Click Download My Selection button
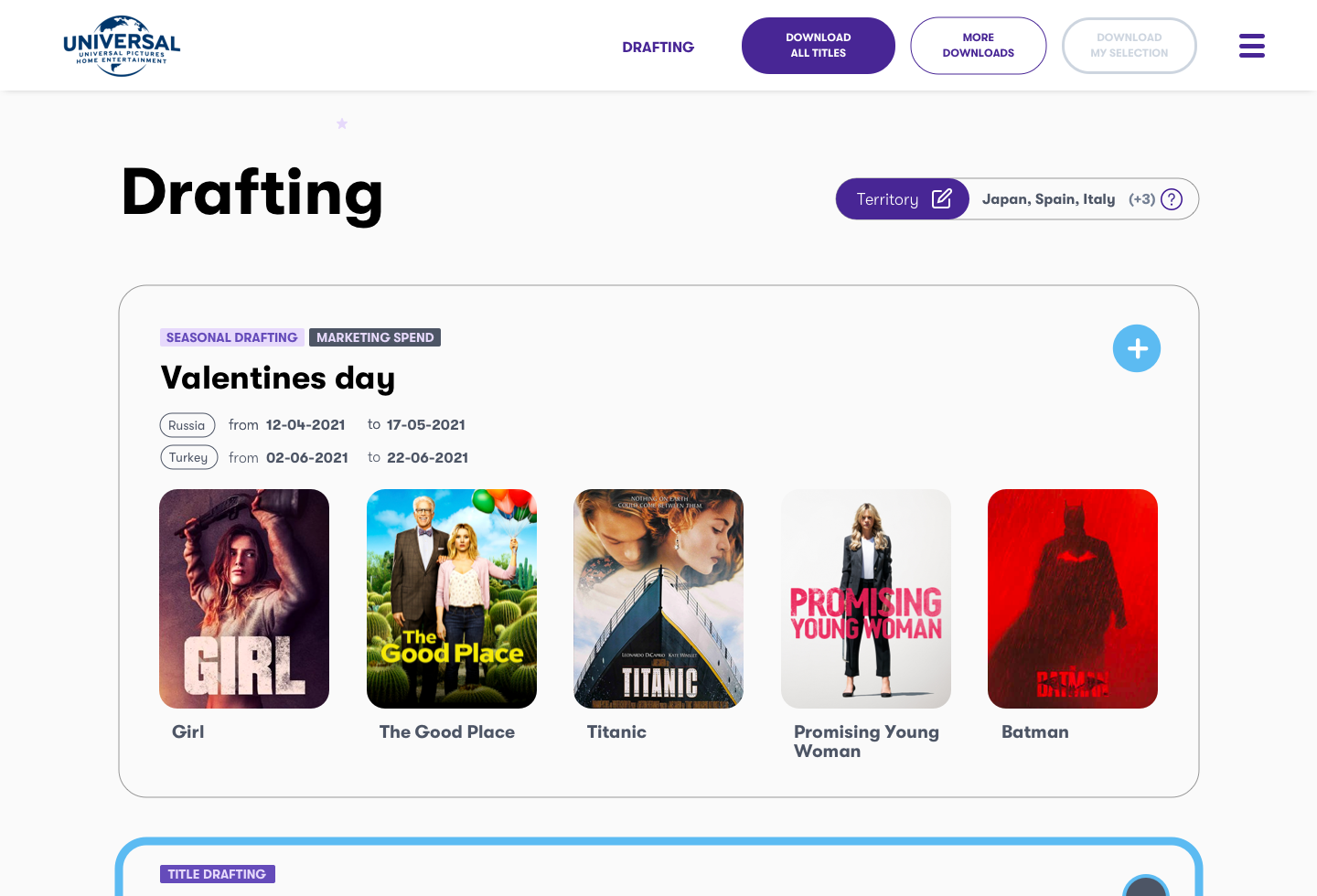1317x896 pixels. pos(1129,46)
